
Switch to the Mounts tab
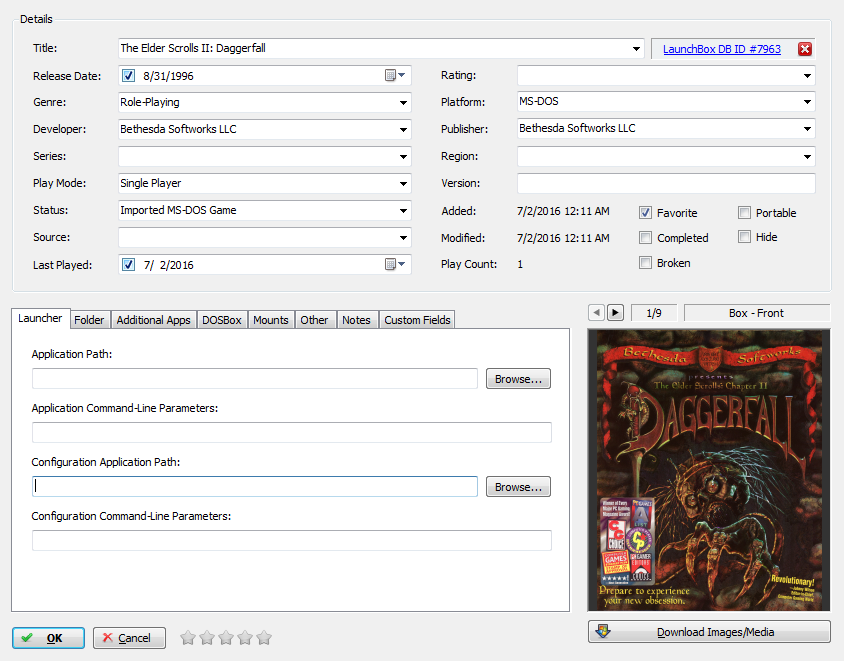[x=271, y=320]
